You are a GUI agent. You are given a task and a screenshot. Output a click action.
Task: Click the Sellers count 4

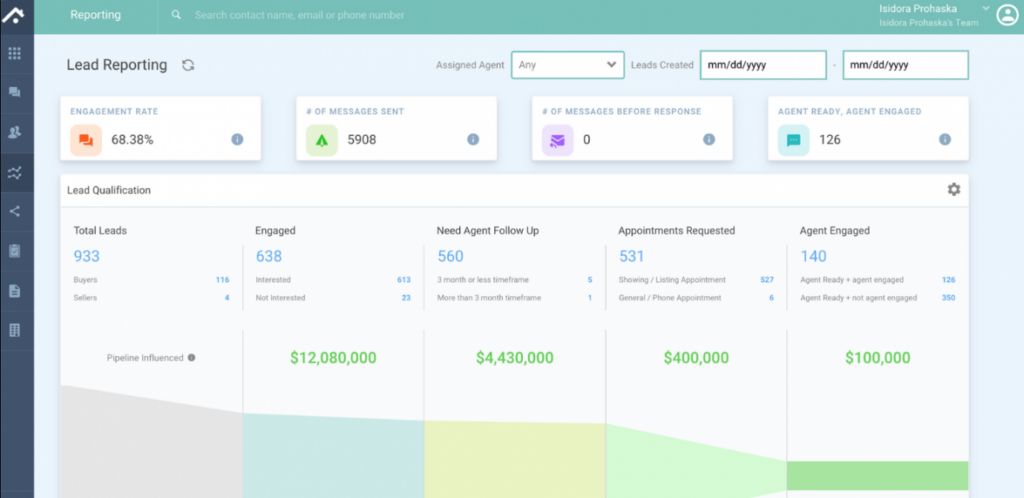(227, 298)
